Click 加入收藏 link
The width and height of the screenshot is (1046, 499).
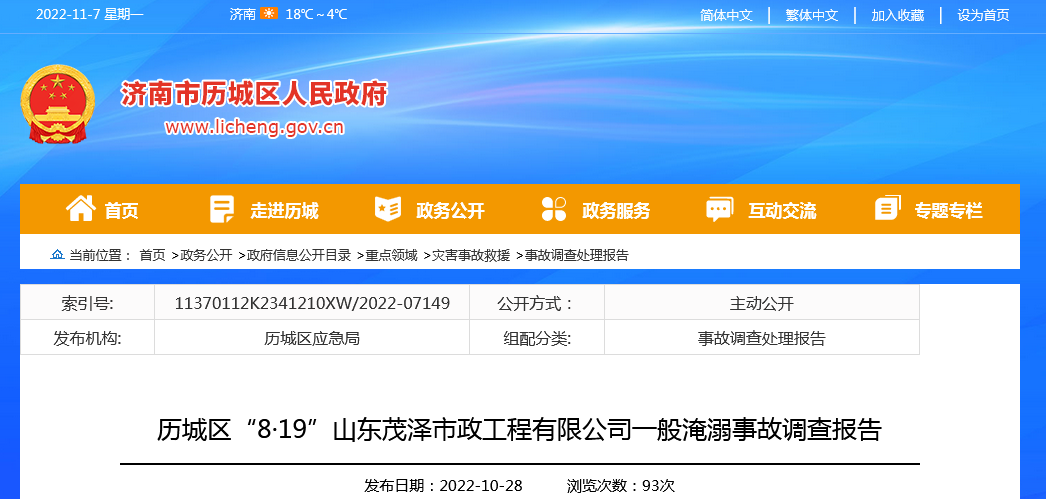(x=898, y=15)
